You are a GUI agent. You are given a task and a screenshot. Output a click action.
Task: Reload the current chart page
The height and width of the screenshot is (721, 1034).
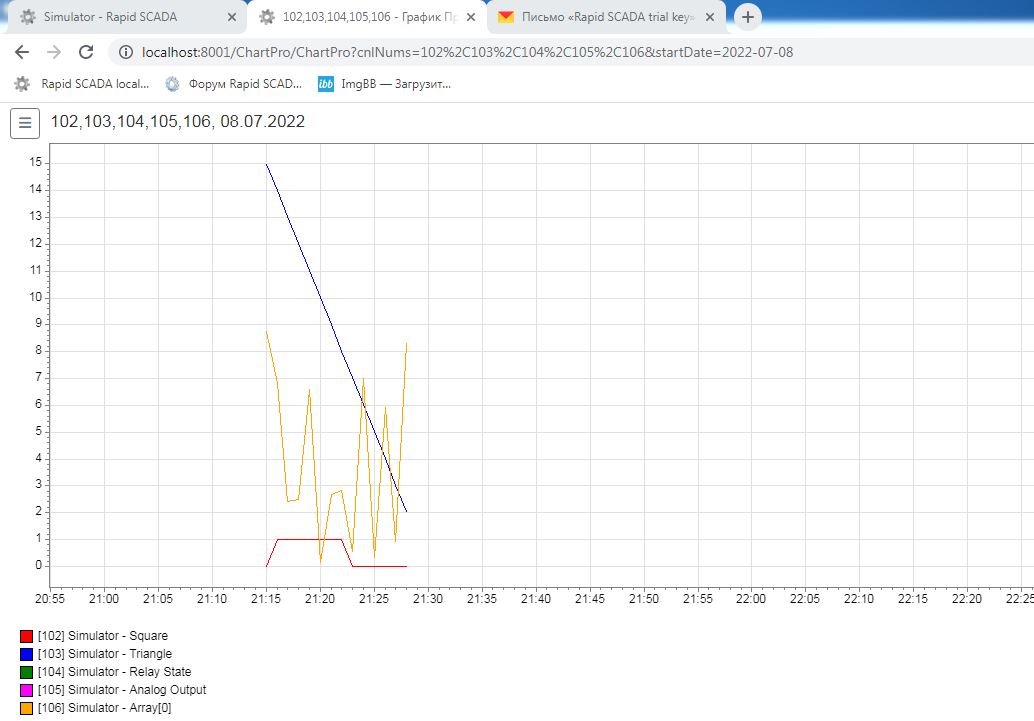(86, 52)
